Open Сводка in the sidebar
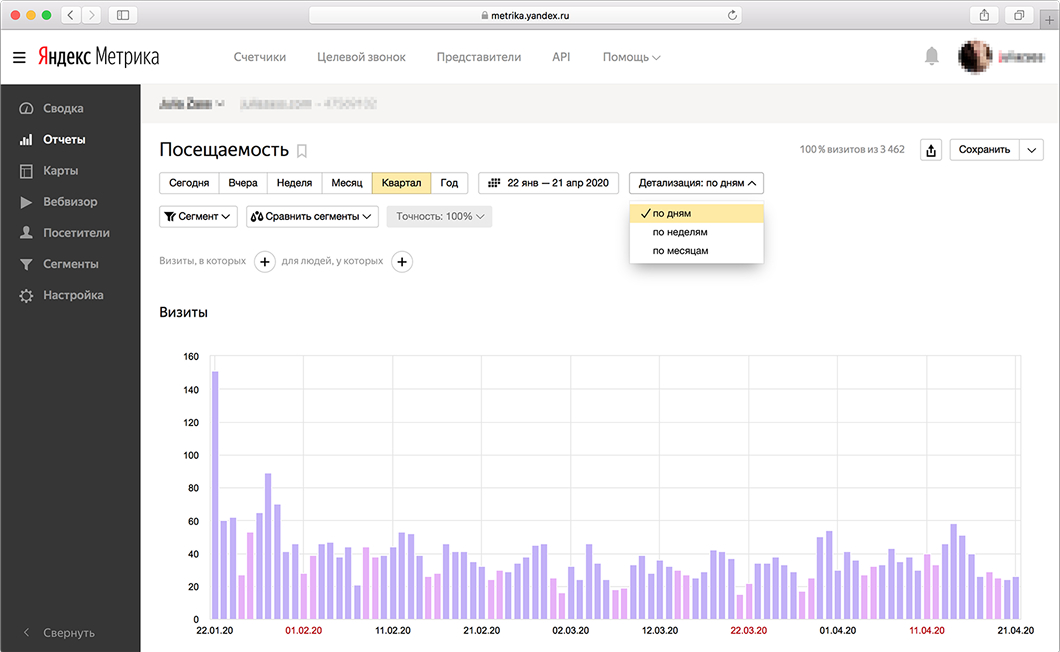This screenshot has width=1060, height=652. [63, 108]
